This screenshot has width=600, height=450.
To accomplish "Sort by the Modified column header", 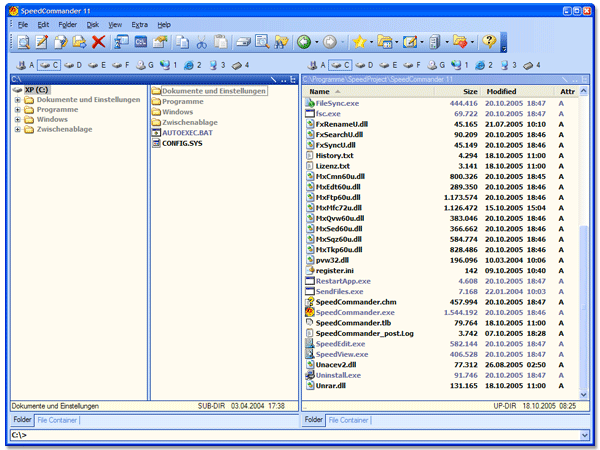I will click(518, 92).
